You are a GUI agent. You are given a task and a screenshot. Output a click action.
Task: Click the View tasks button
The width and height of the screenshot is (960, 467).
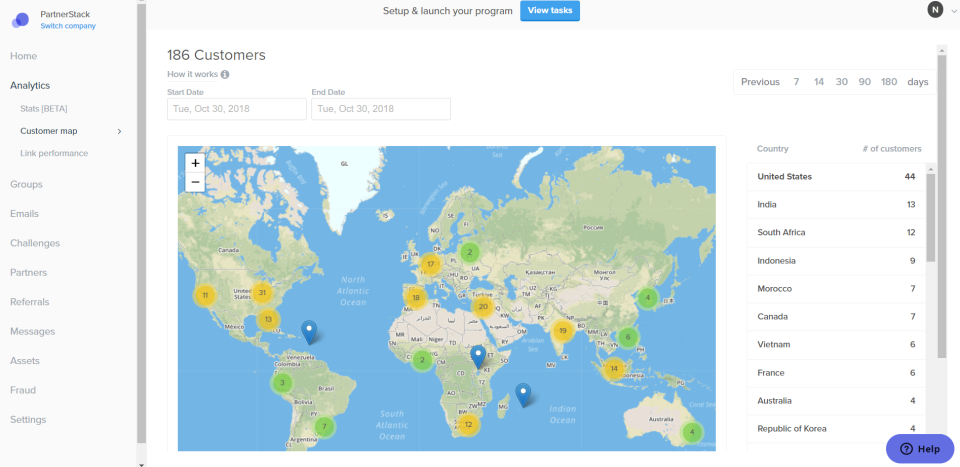(550, 11)
